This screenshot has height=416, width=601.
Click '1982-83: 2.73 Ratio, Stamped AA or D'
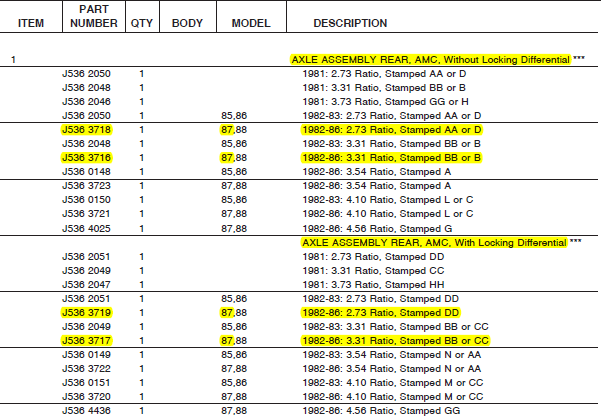392,116
